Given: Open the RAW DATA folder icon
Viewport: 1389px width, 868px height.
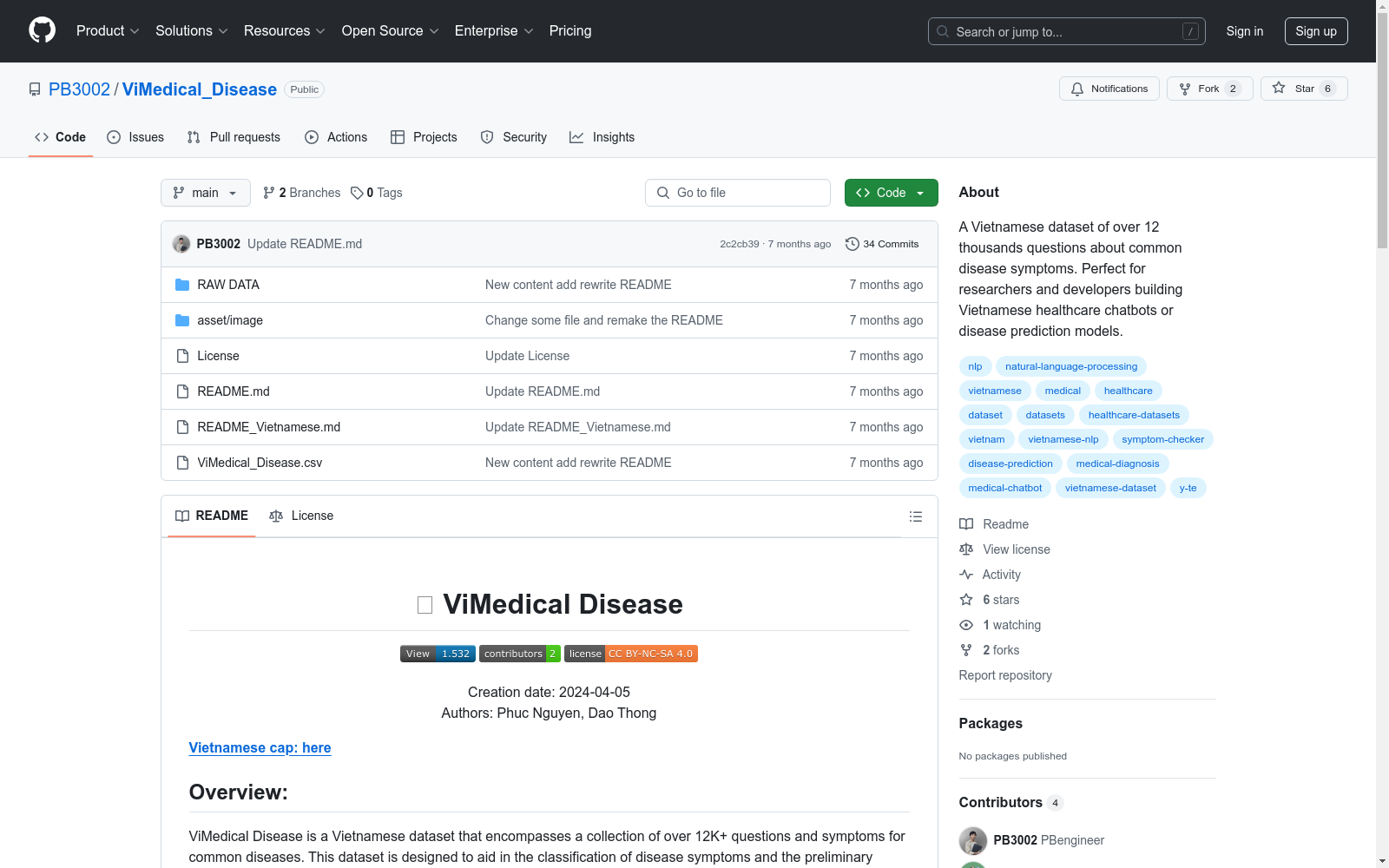Looking at the screenshot, I should pyautogui.click(x=182, y=285).
